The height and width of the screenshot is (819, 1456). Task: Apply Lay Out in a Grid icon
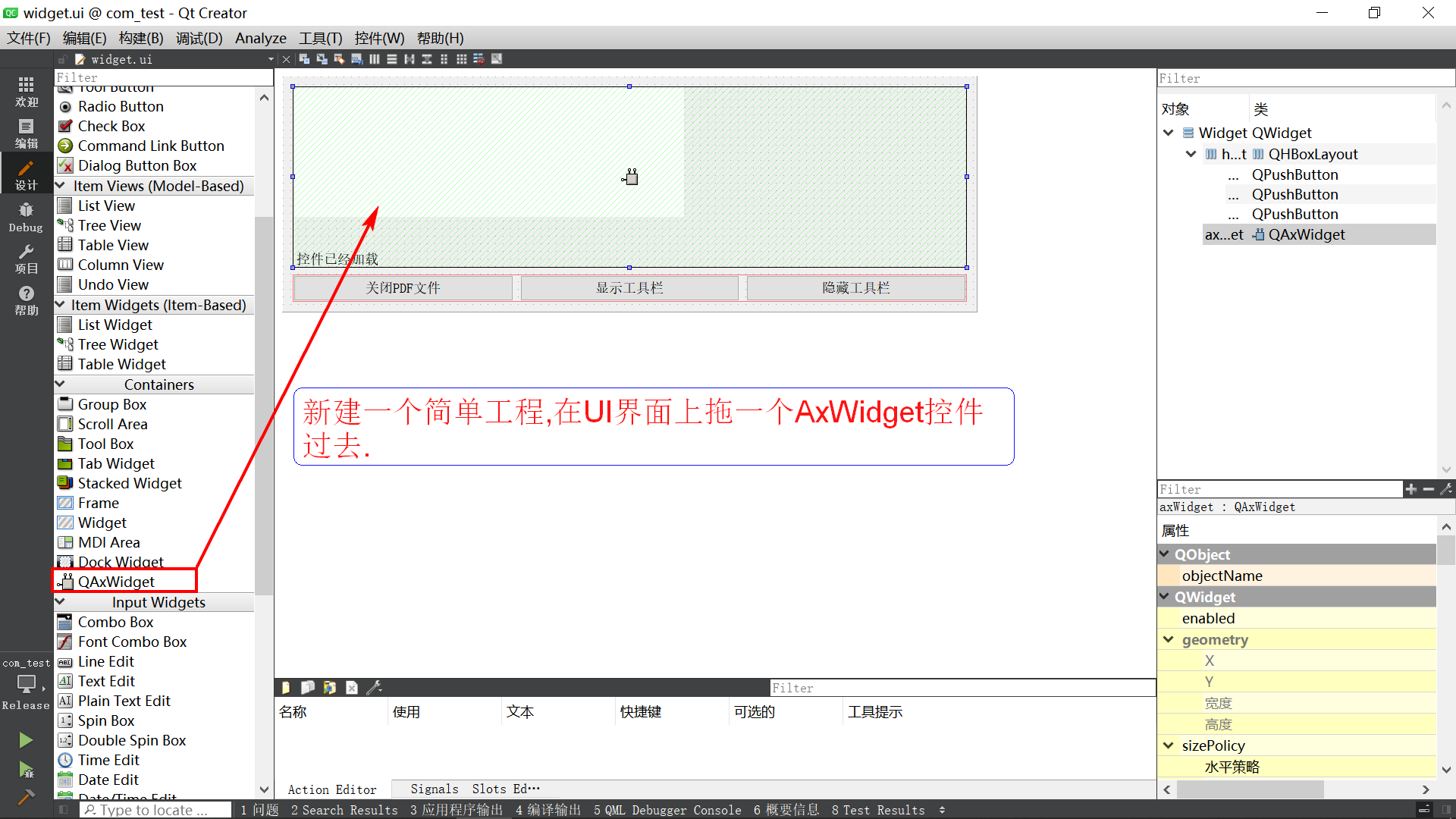pos(461,59)
